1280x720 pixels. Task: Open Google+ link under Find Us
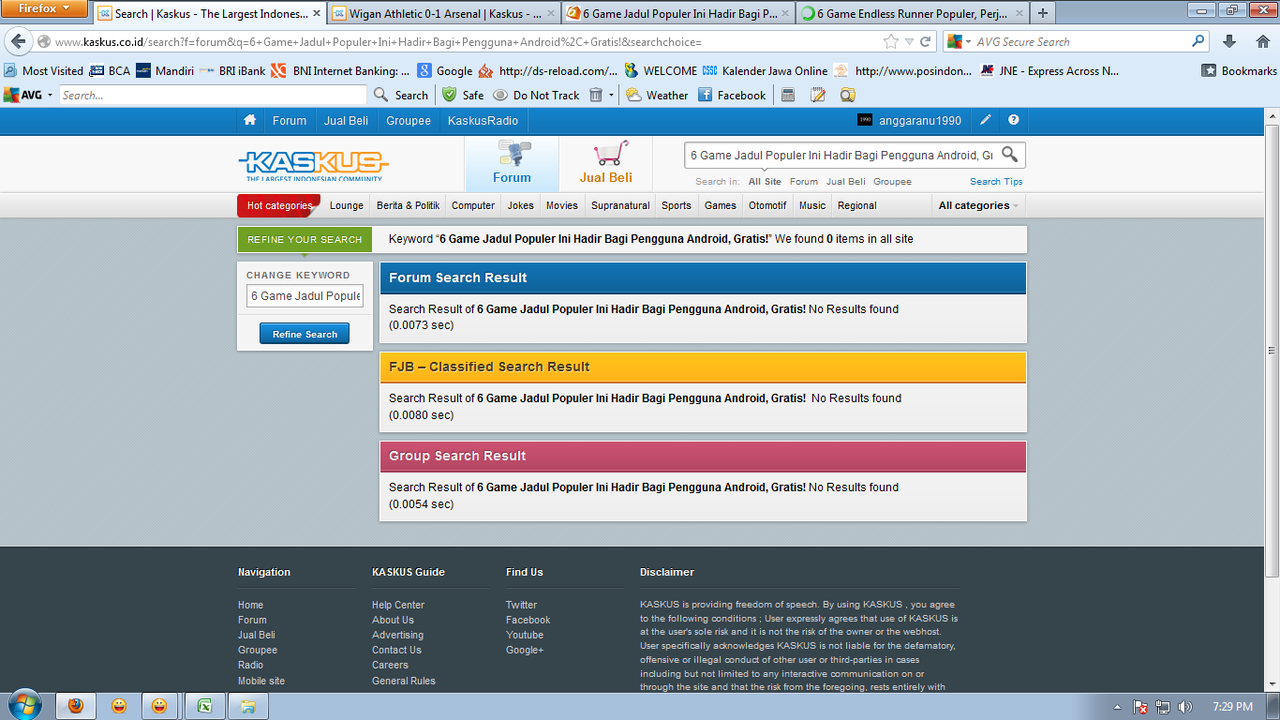(525, 650)
